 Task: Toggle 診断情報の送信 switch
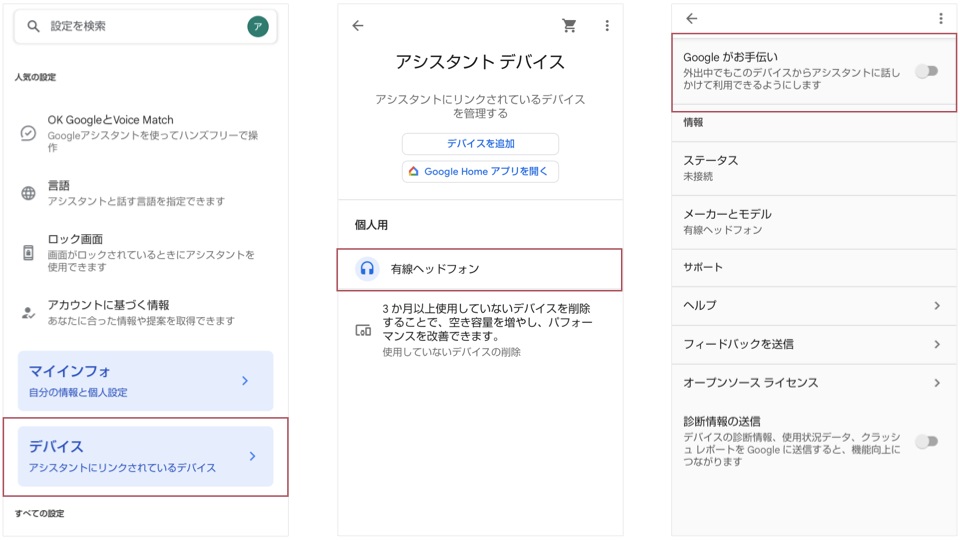927,441
